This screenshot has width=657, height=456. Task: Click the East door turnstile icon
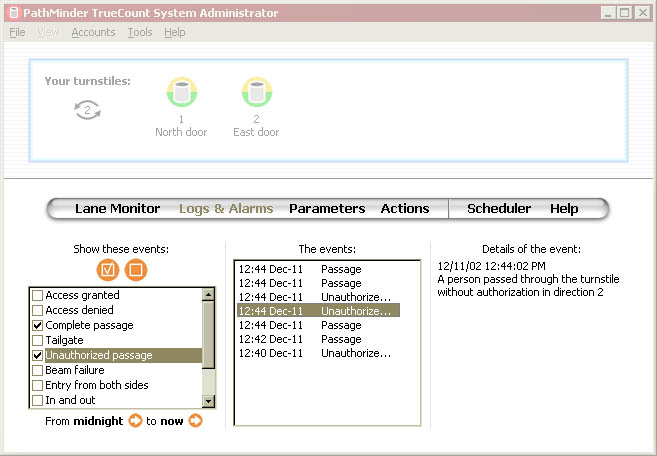[256, 94]
